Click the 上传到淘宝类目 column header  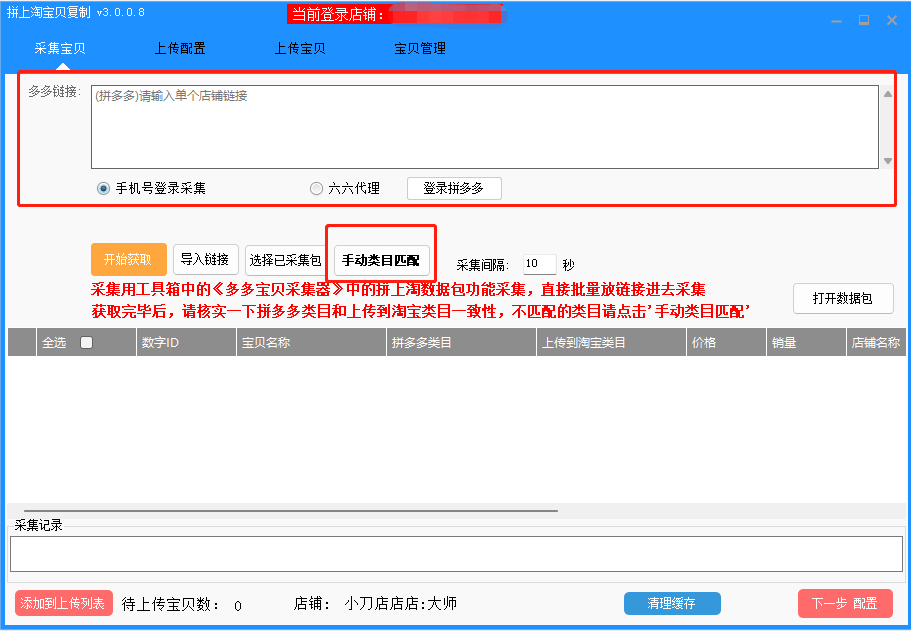coord(611,343)
